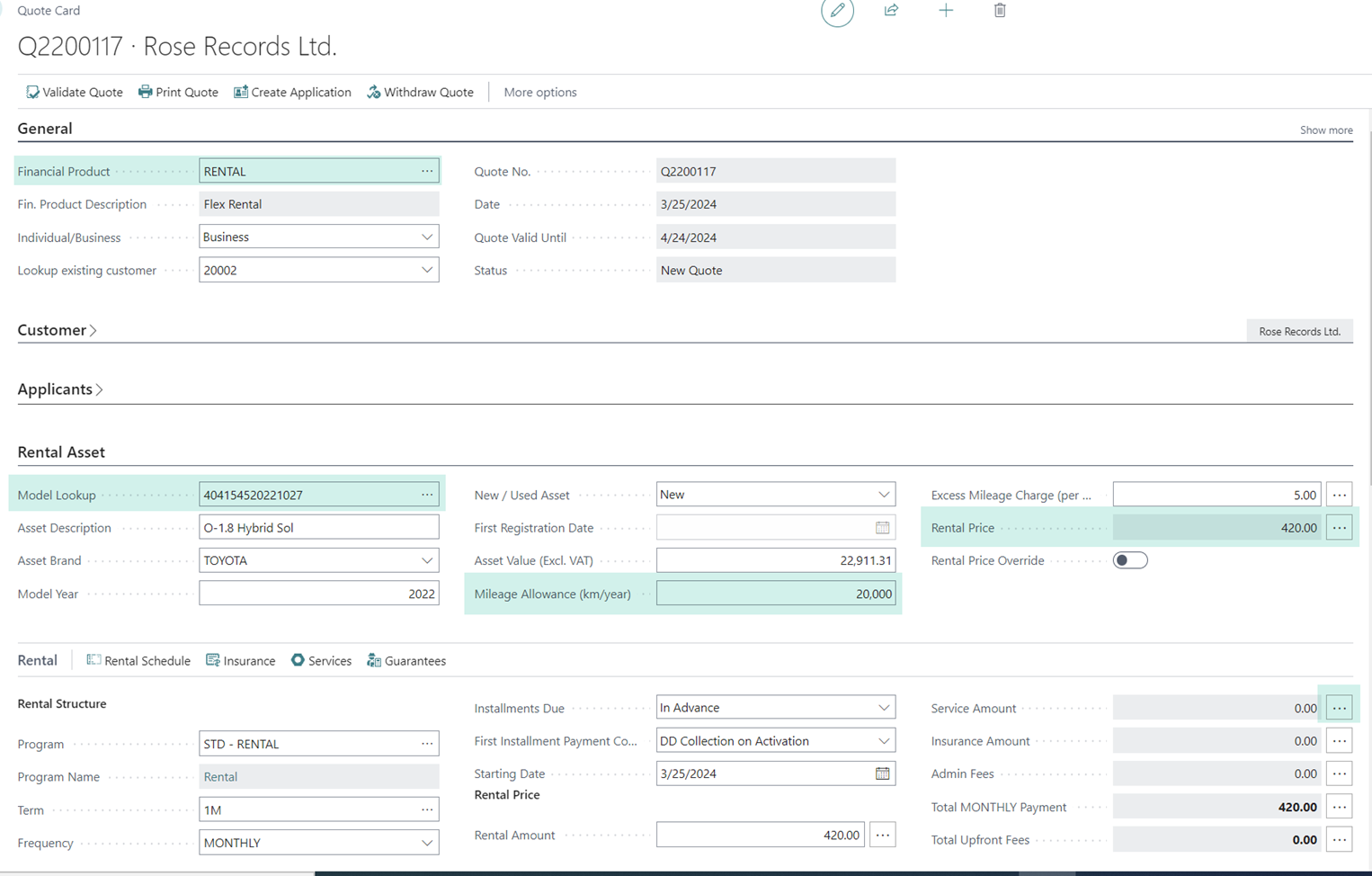Click ellipsis next to Total MONTHLY Payment
This screenshot has width=1372, height=876.
1340,807
